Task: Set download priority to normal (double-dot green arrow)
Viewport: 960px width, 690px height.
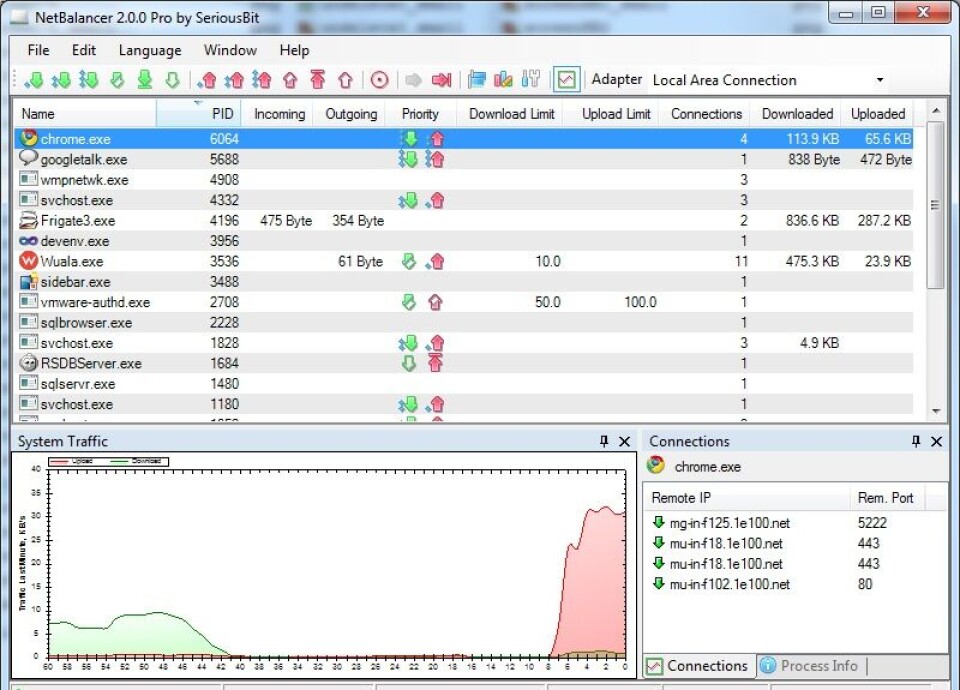Action: (x=61, y=80)
